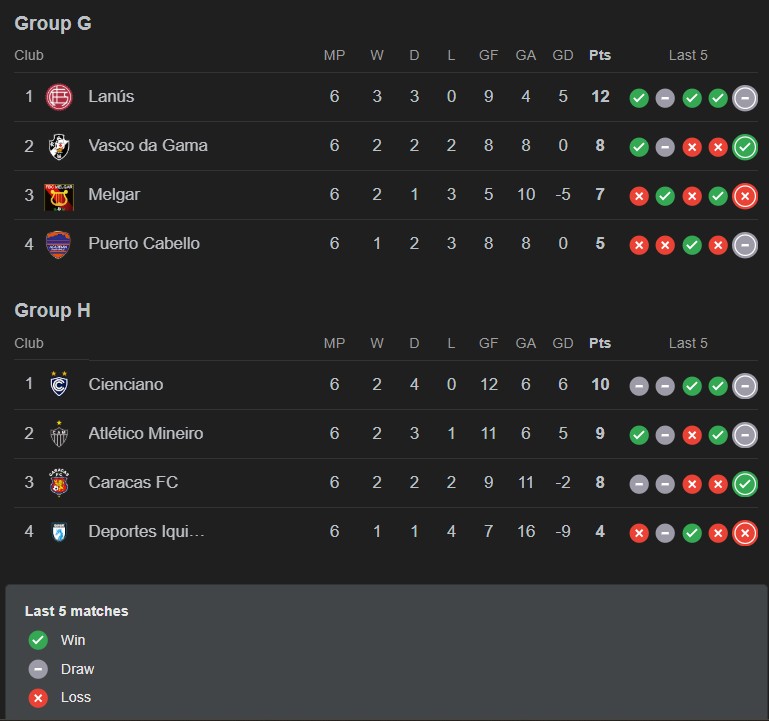The width and height of the screenshot is (769, 721).
Task: Click the Cienciano club crest
Action: point(59,385)
